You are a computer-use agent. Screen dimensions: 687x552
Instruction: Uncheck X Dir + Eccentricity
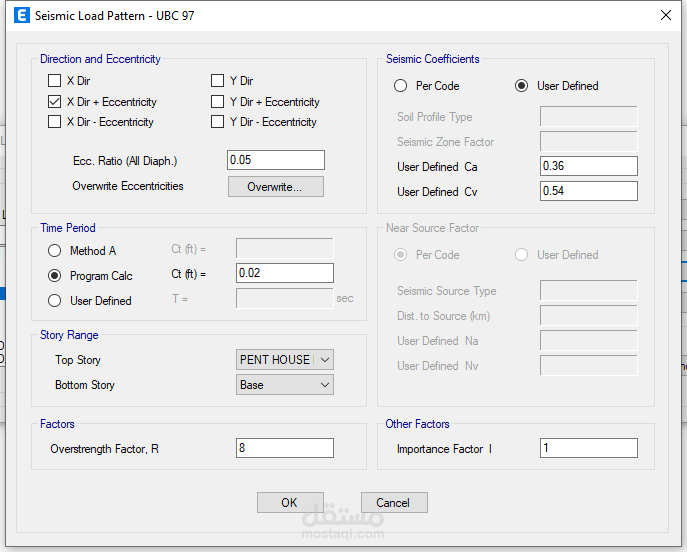pyautogui.click(x=55, y=102)
